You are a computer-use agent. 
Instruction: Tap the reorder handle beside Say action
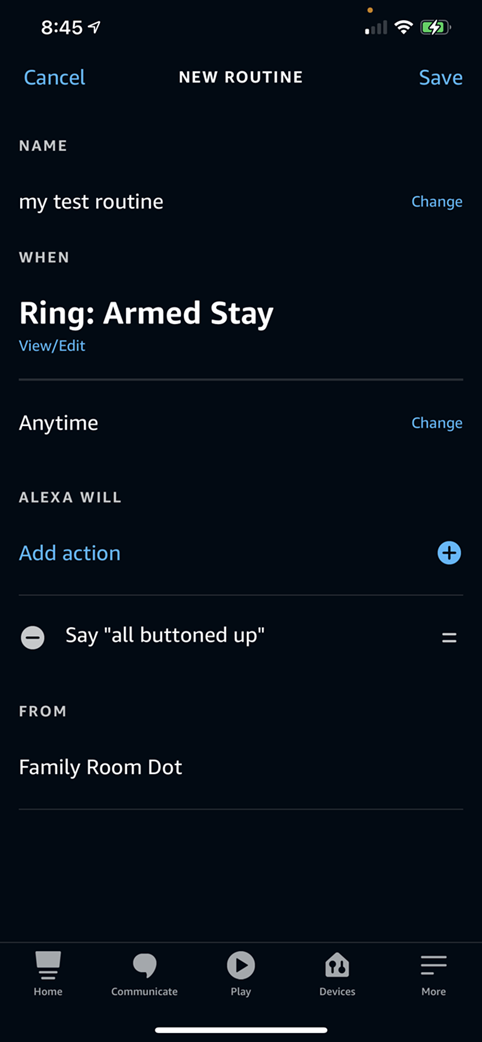pos(449,638)
